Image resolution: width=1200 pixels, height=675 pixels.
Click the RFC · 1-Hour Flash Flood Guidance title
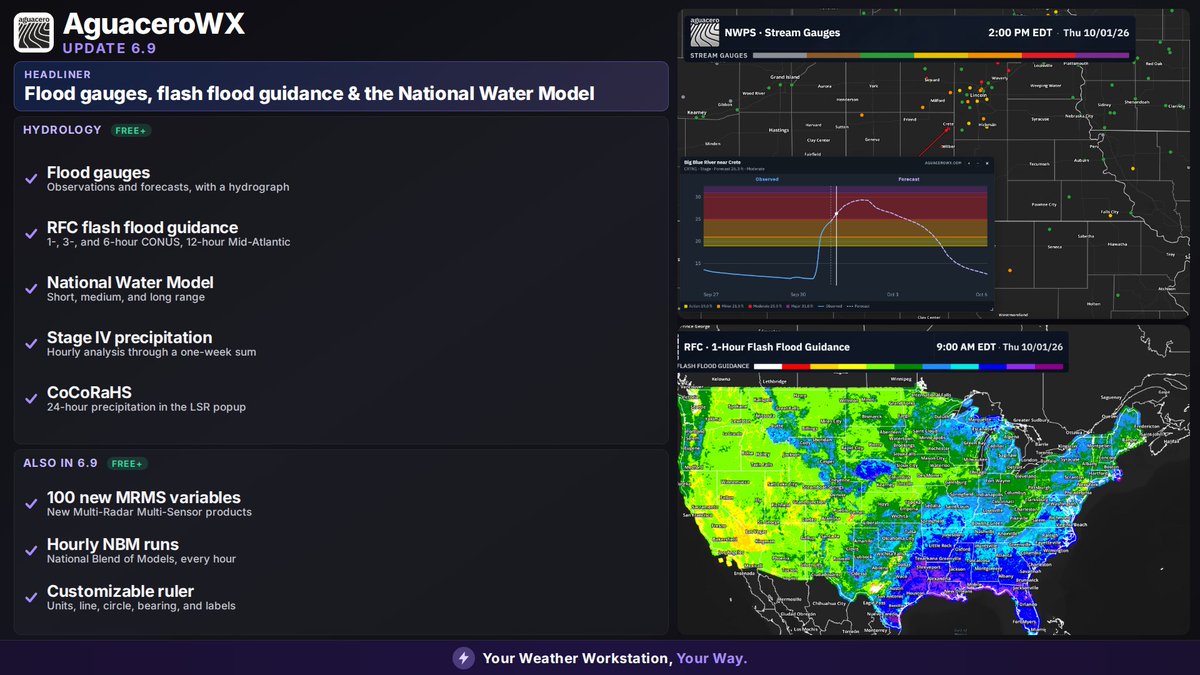[x=767, y=347]
